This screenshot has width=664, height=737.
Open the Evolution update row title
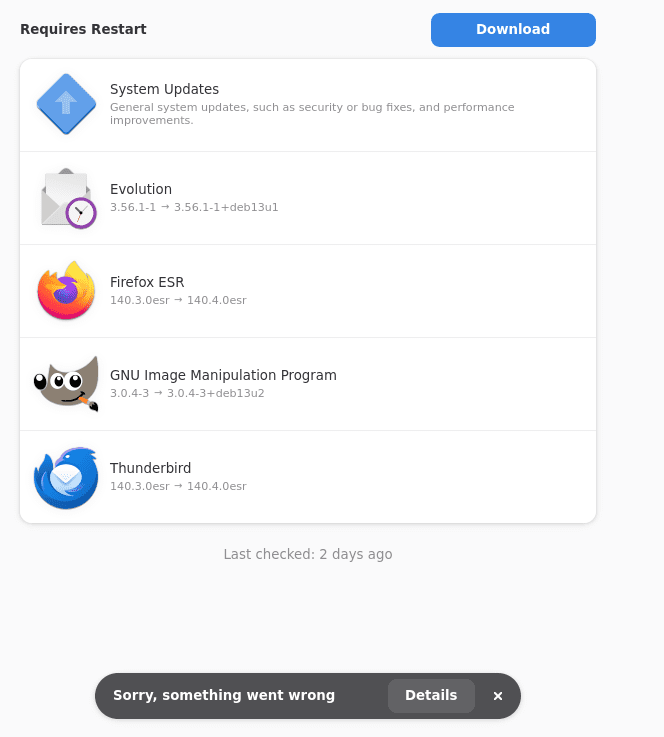(141, 189)
